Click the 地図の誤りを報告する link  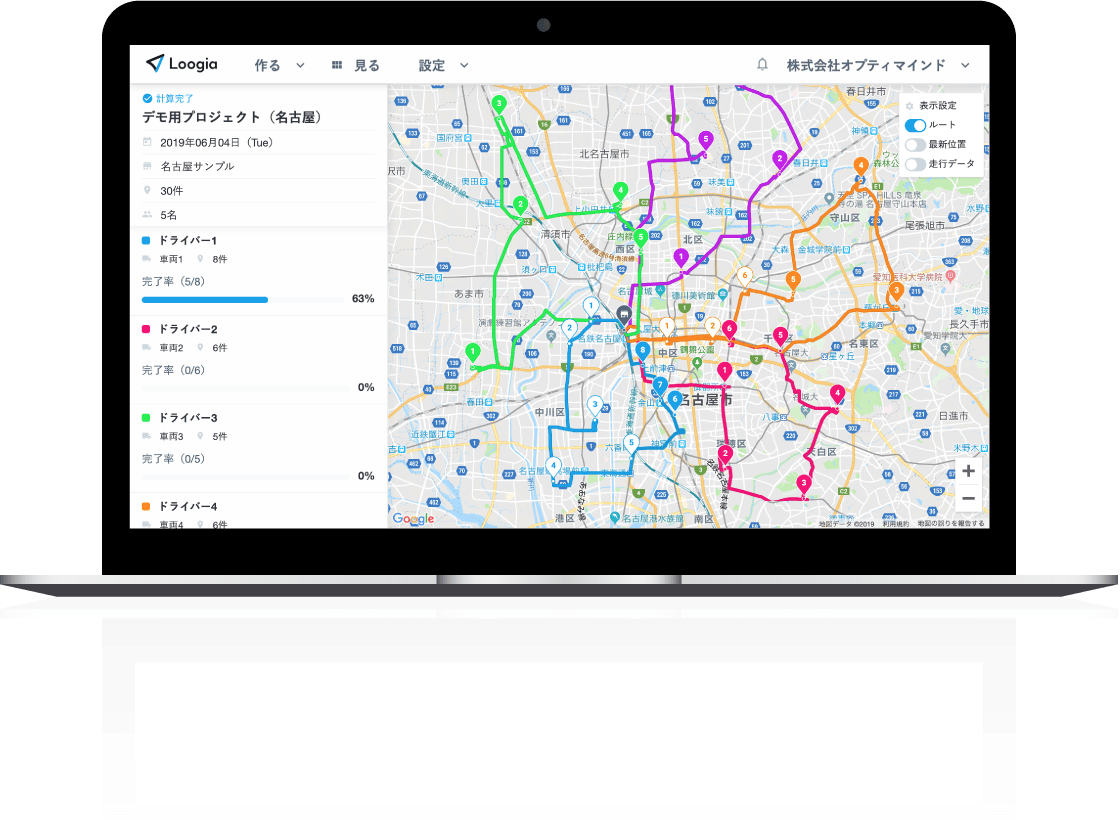point(950,523)
